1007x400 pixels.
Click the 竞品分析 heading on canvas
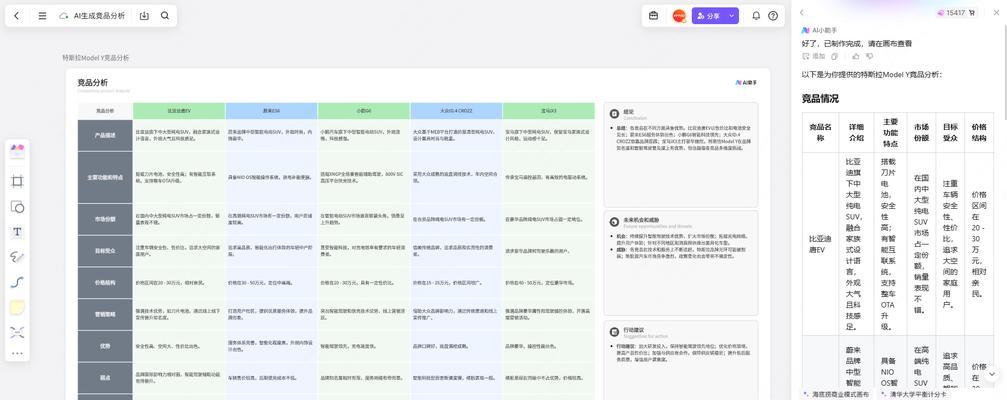click(92, 83)
